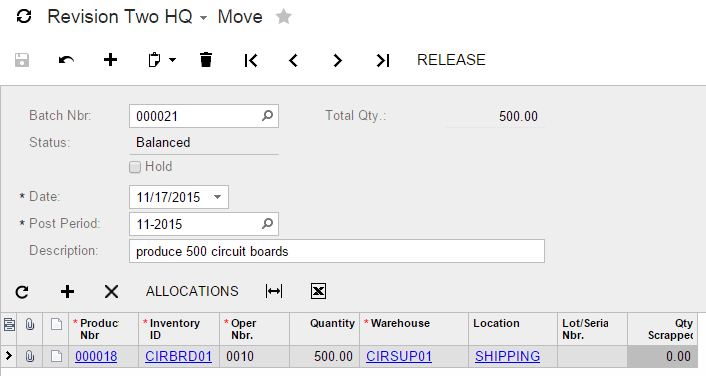
Task: Open the Date calendar dropdown arrow
Action: tap(217, 197)
